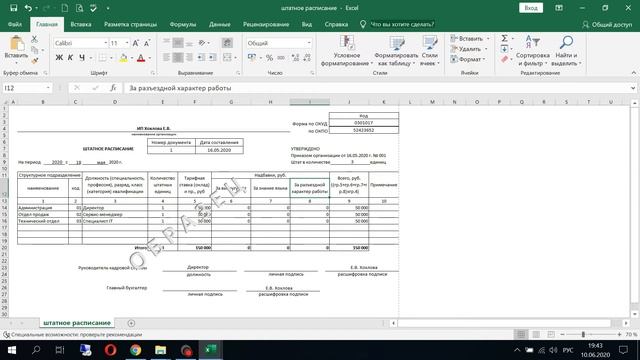
Task: Expand the formula bar
Action: [x=633, y=88]
